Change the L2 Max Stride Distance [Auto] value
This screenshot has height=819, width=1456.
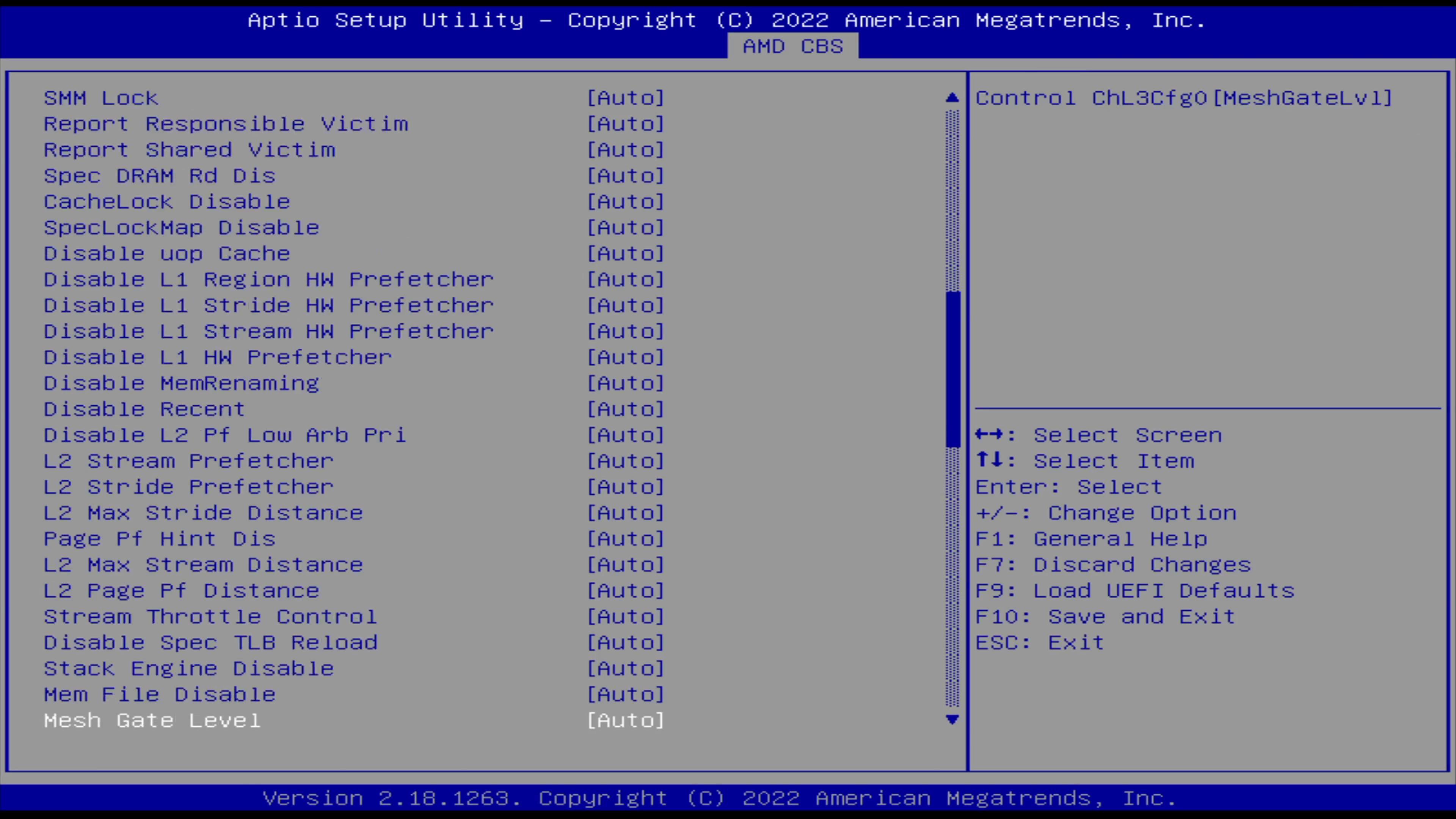click(626, 513)
